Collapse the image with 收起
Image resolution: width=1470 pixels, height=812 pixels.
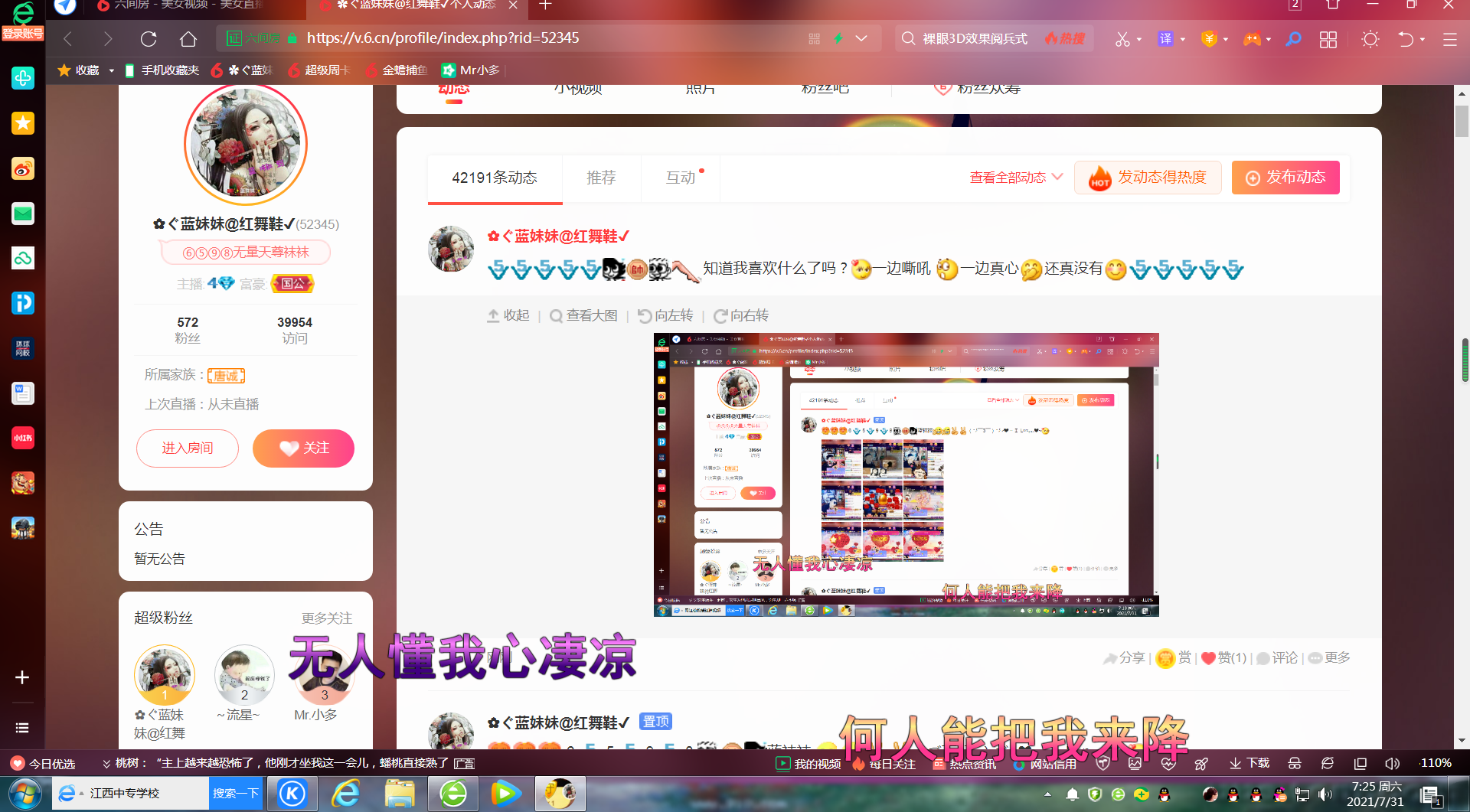click(x=508, y=315)
